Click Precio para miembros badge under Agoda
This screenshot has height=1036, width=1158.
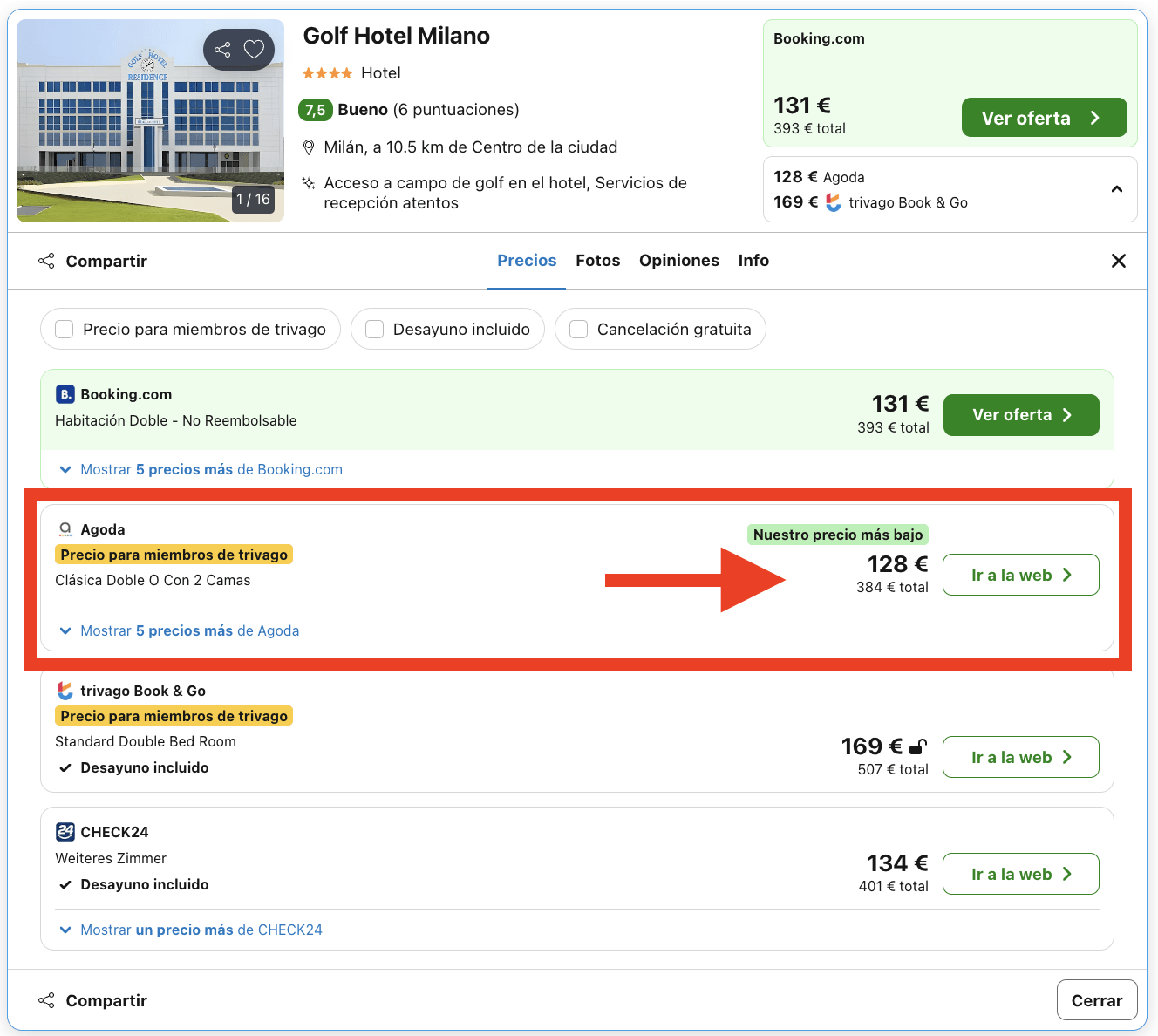pos(174,555)
